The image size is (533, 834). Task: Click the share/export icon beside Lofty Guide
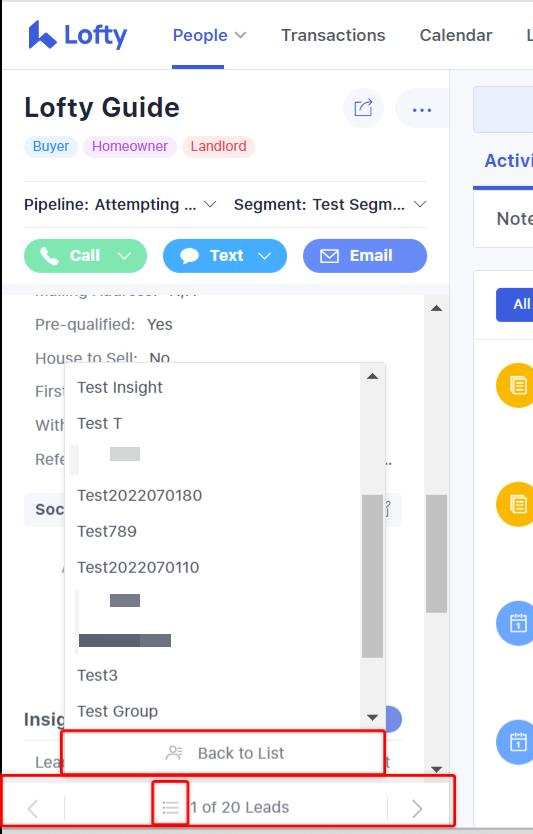pyautogui.click(x=363, y=109)
